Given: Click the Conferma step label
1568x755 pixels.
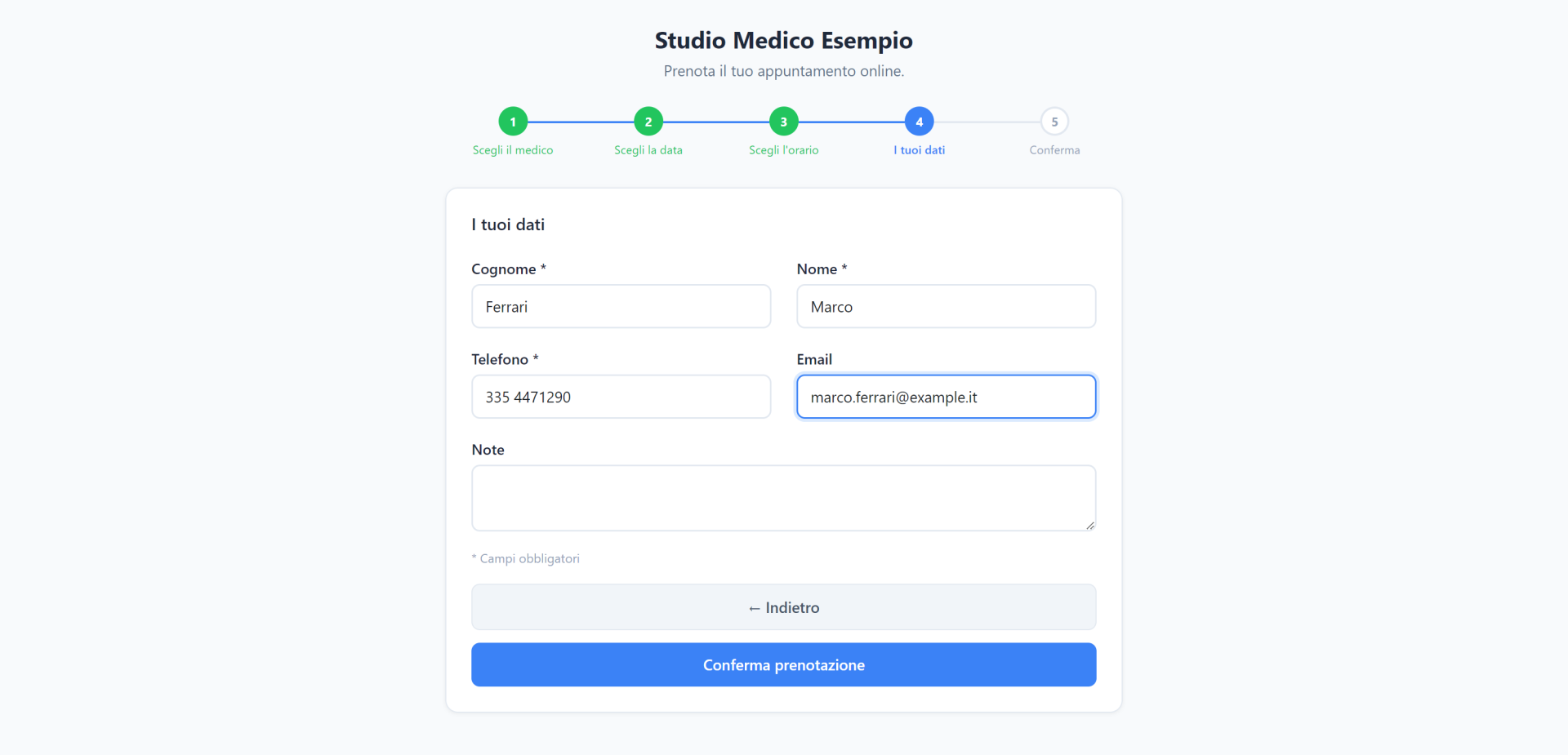Looking at the screenshot, I should point(1054,150).
